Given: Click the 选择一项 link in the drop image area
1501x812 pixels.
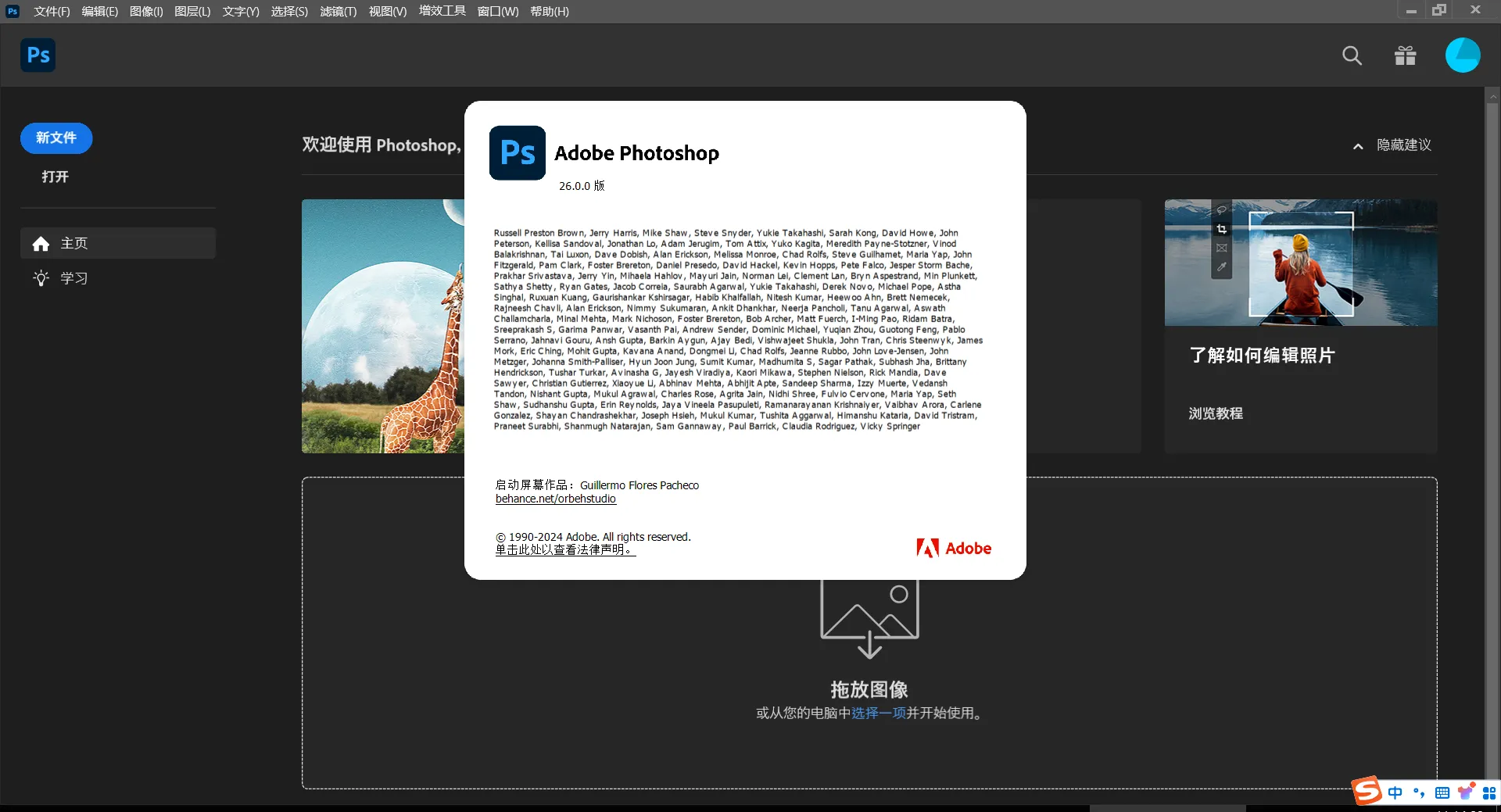Looking at the screenshot, I should [x=877, y=712].
